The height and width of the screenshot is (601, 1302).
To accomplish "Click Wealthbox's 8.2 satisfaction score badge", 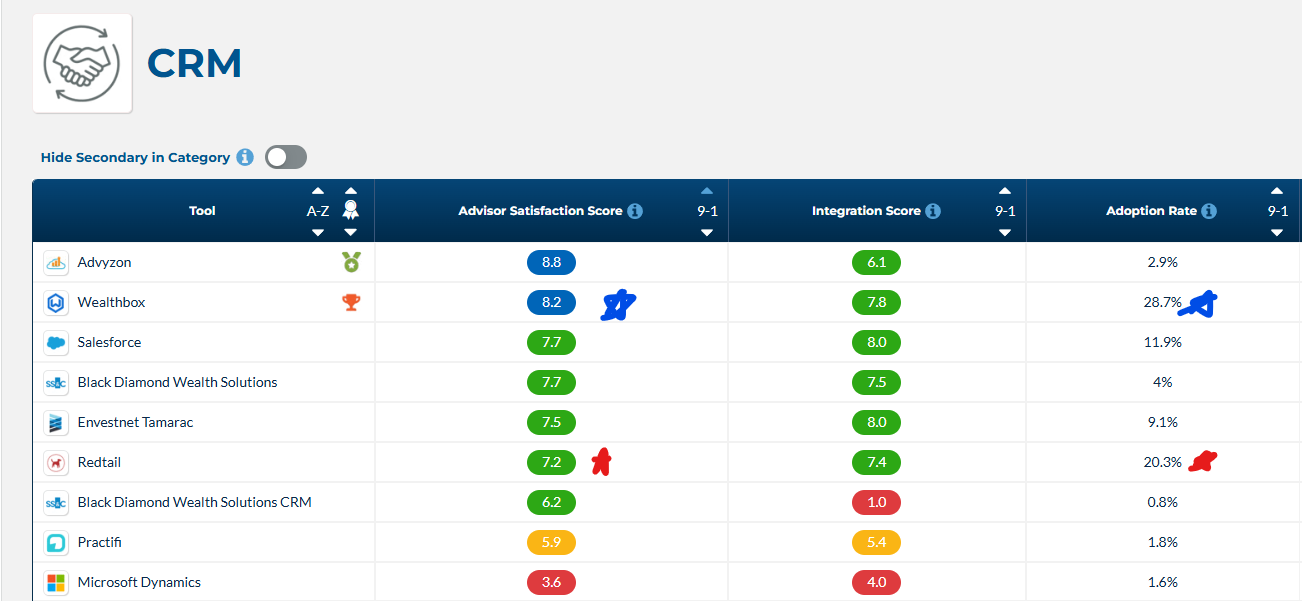I will click(x=551, y=302).
